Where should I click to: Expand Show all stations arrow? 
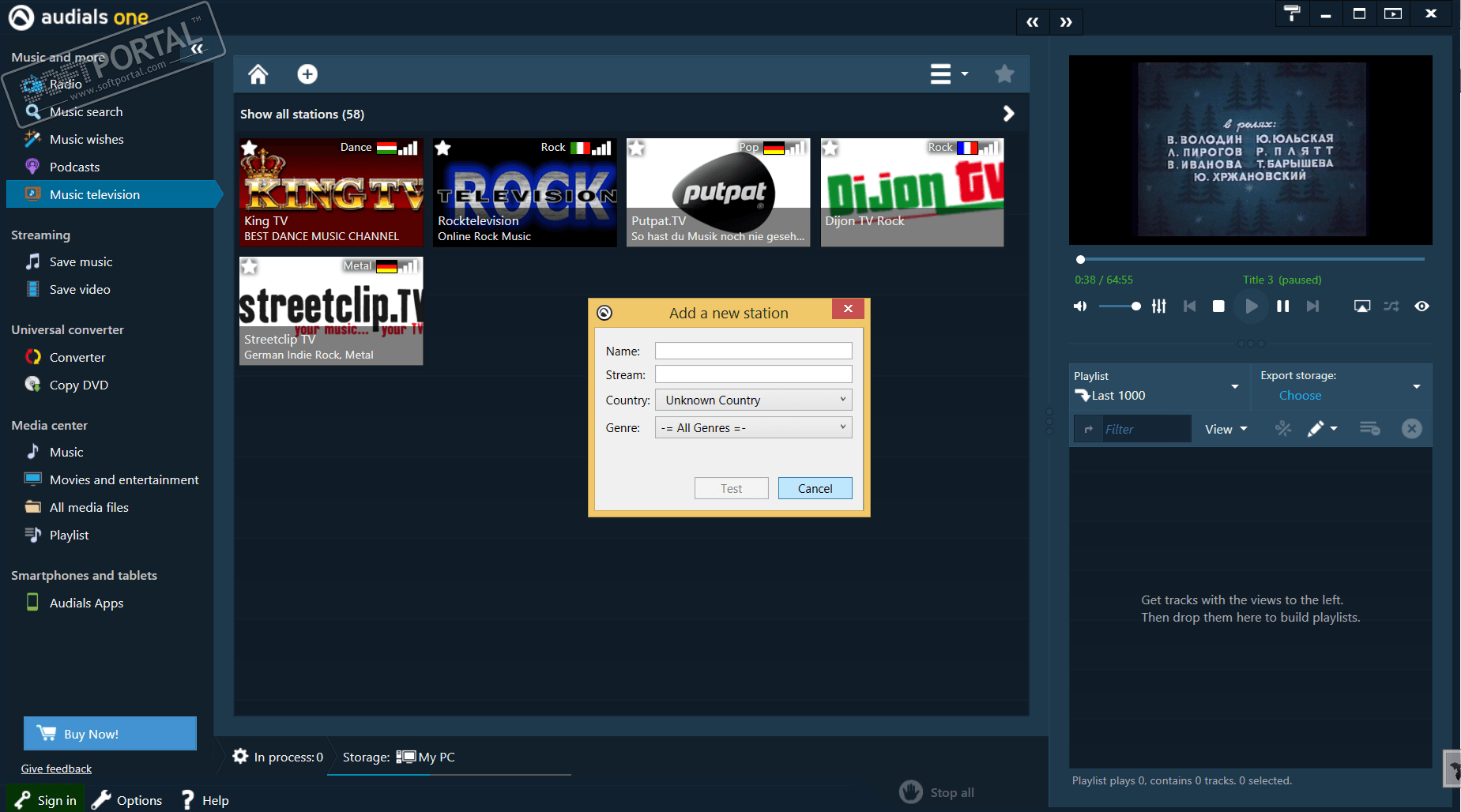(x=1008, y=114)
